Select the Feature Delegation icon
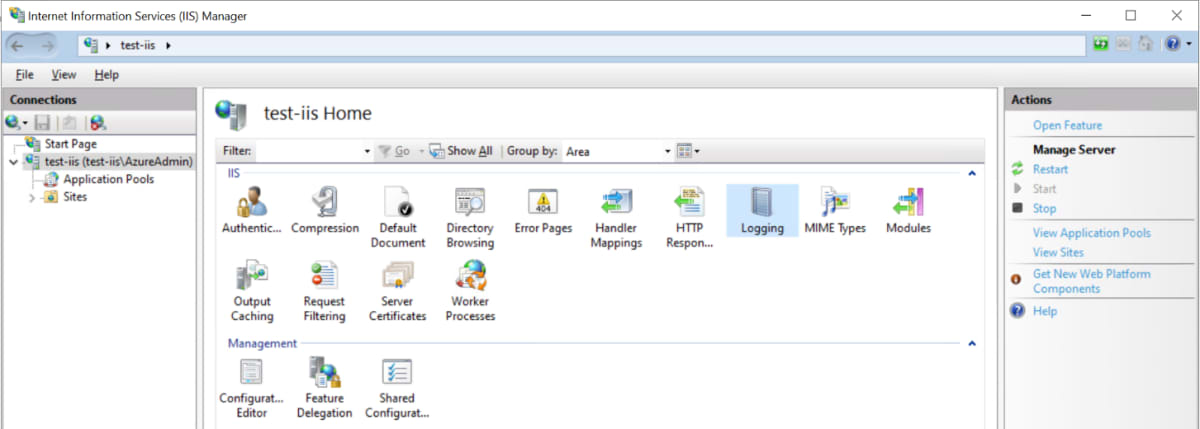 pos(324,388)
